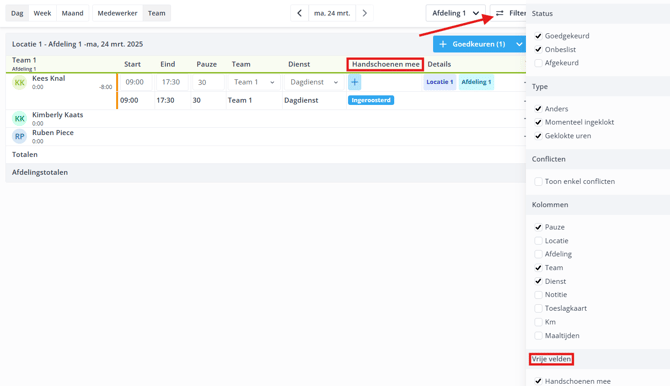Select the Kimberly Kaats row name
The image size is (670, 386).
[x=58, y=115]
